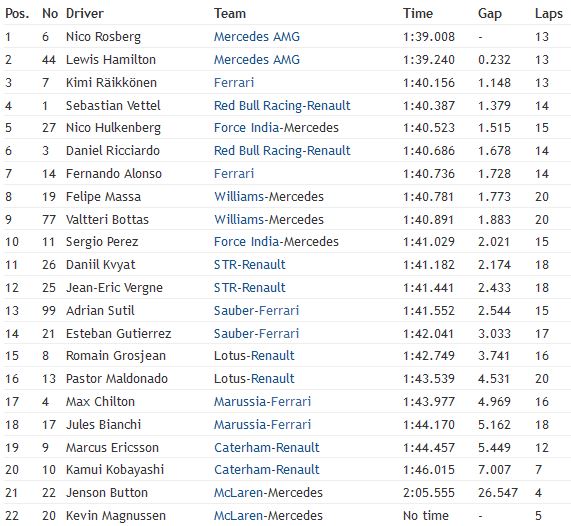Open Ferrari team link for Fernando Alonso

tap(234, 174)
